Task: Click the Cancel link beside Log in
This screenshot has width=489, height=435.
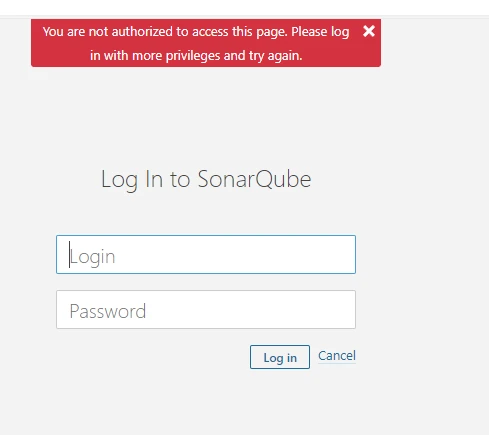Action: pyautogui.click(x=337, y=356)
